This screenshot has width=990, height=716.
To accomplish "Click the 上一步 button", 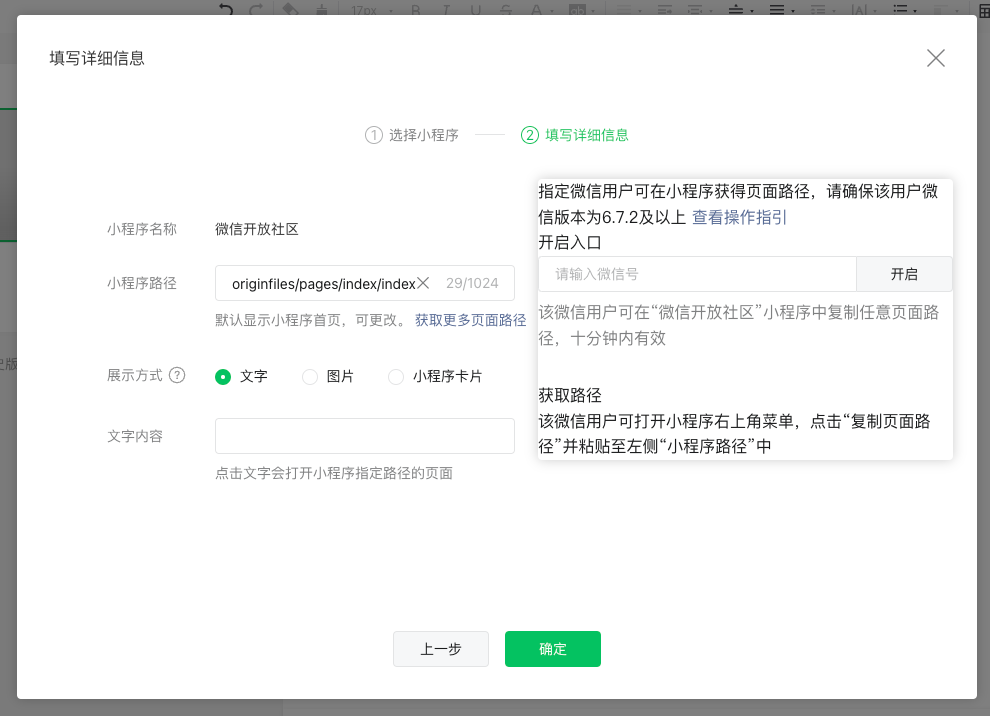I will pyautogui.click(x=441, y=648).
